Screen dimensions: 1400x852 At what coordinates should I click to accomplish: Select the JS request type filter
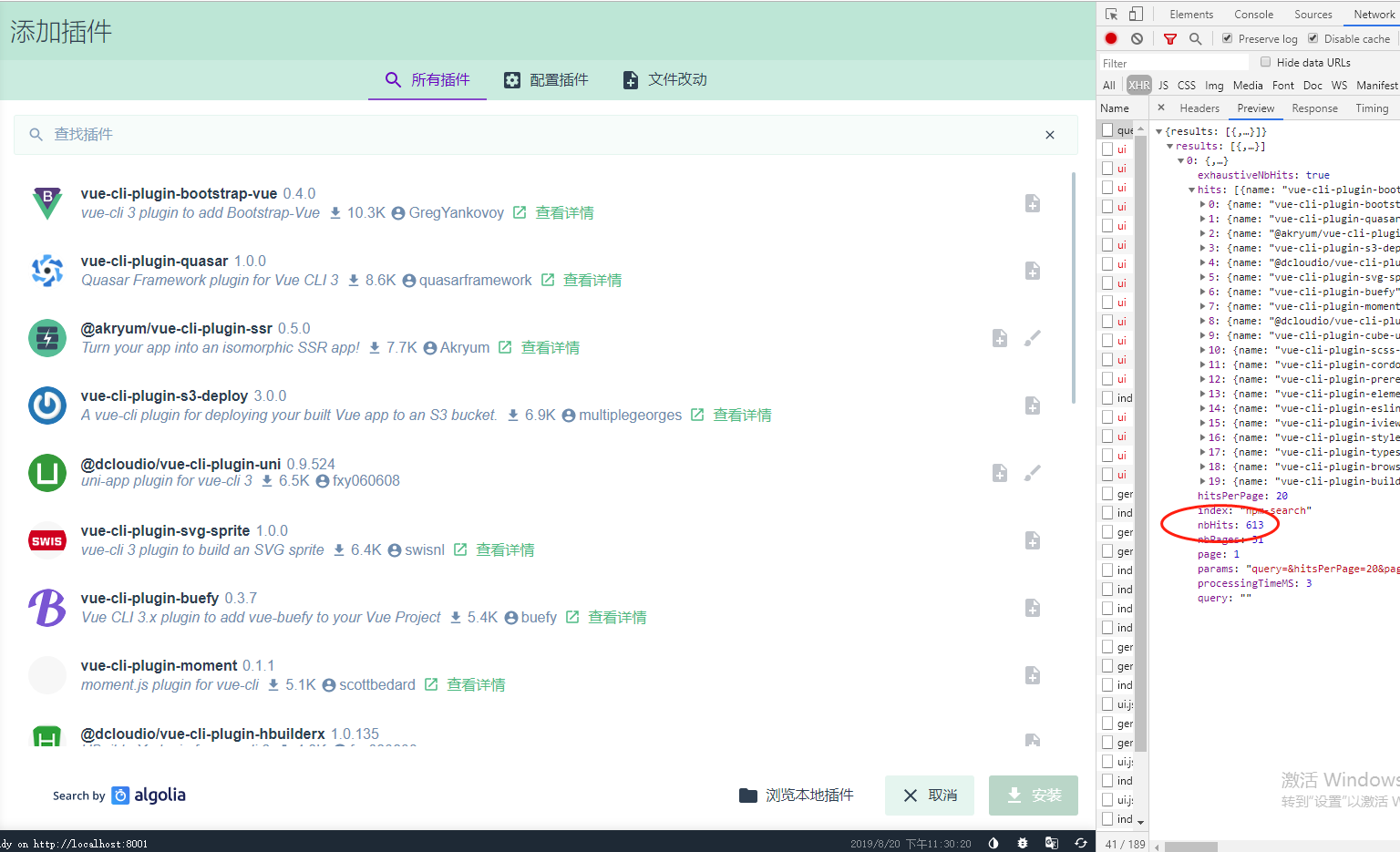click(1163, 85)
